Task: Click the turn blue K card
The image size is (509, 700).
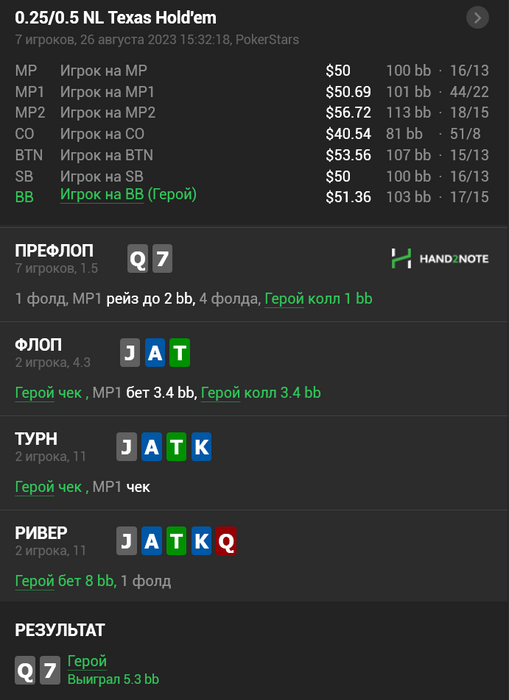Action: click(x=201, y=446)
